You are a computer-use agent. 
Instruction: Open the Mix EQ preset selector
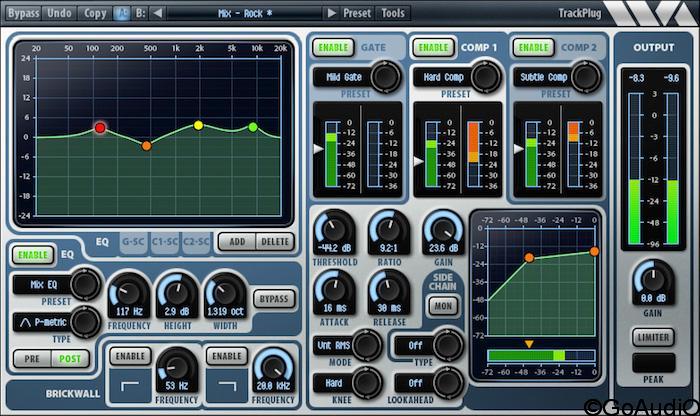(x=57, y=284)
